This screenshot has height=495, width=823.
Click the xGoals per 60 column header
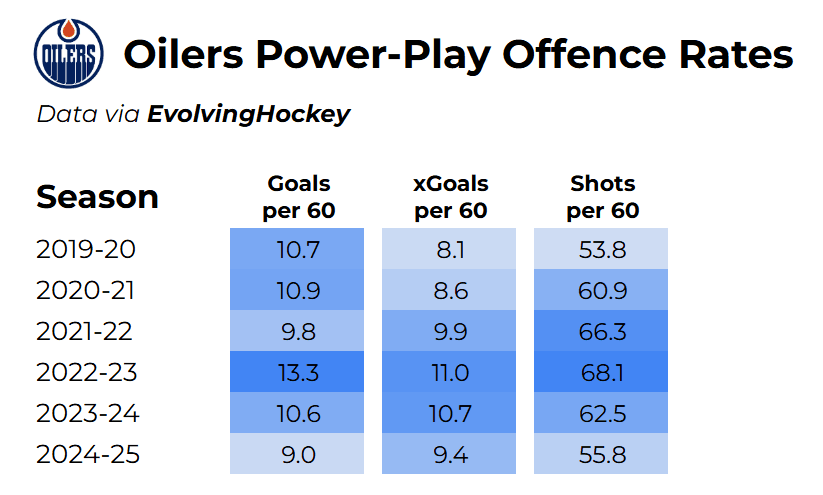(x=450, y=197)
